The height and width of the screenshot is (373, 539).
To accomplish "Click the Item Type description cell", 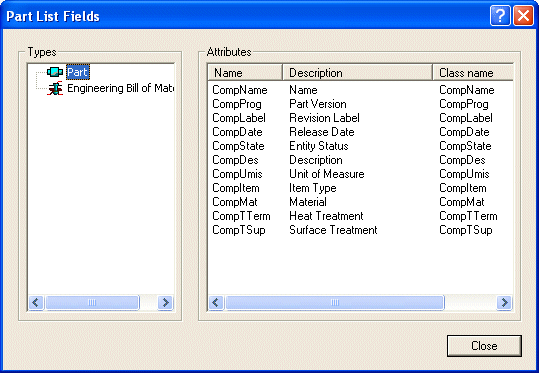I will coord(312,188).
